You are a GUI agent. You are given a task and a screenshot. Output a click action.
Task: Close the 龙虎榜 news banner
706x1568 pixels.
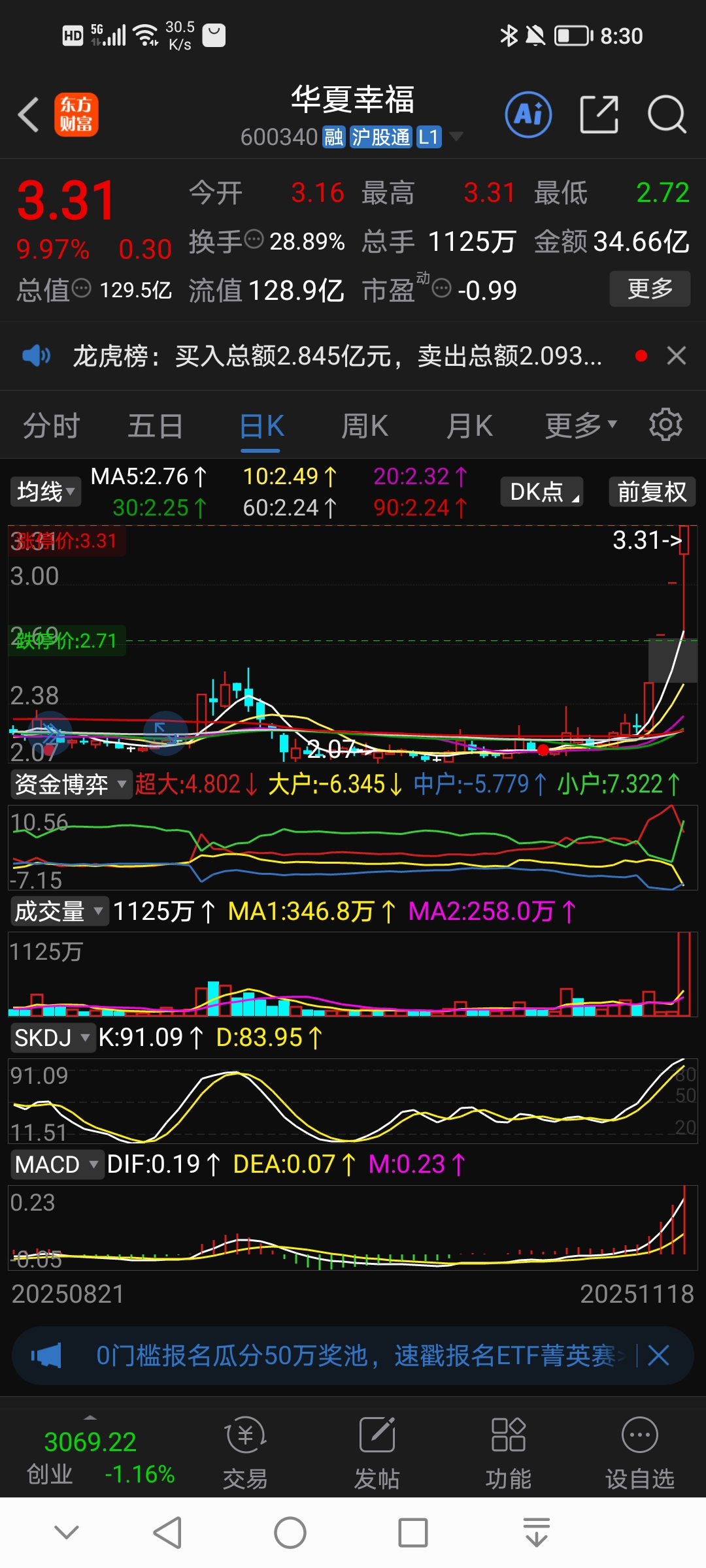click(x=676, y=355)
